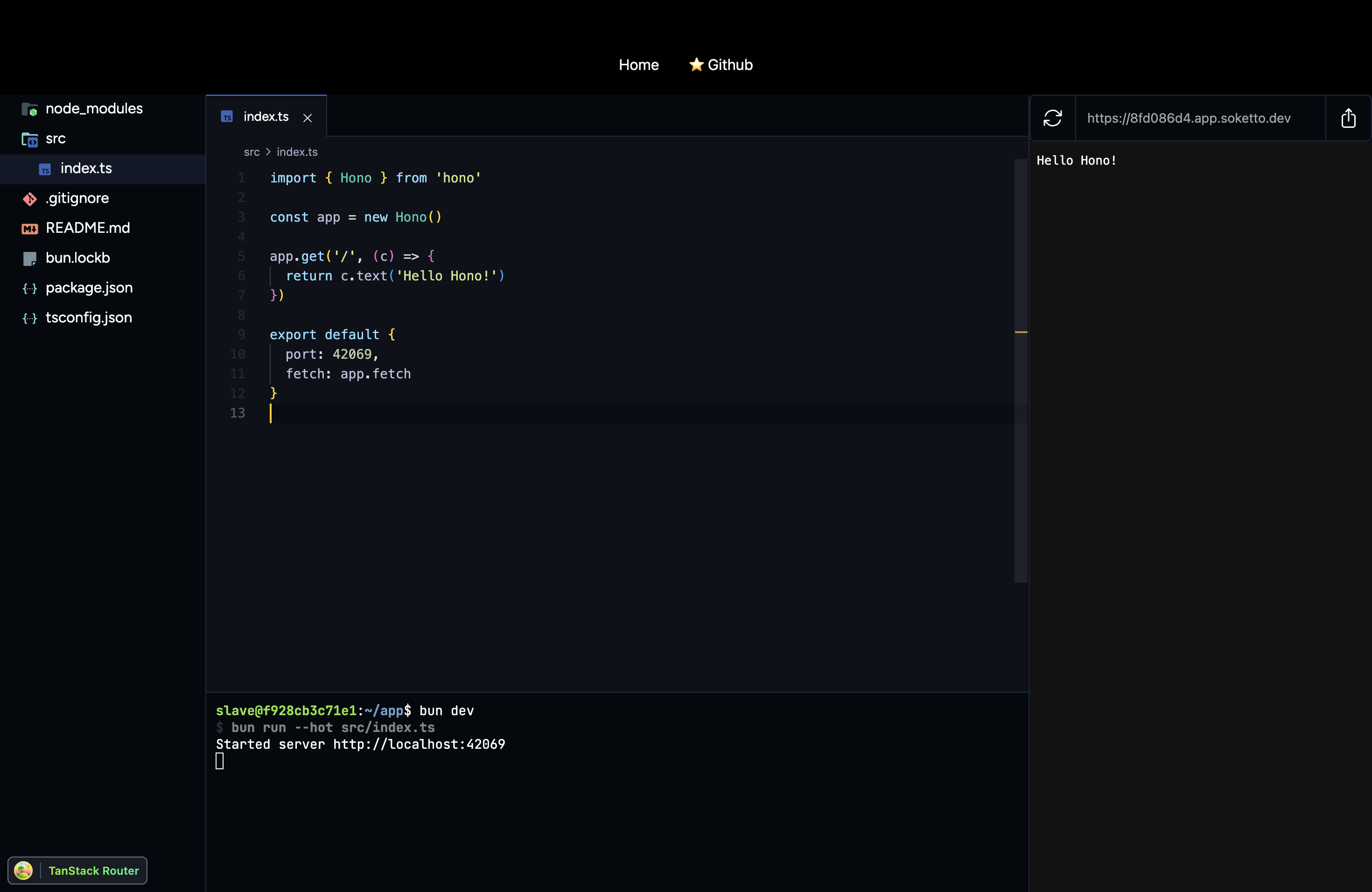
Task: Click 'Hello Hono!' in preview pane
Action: [1076, 161]
